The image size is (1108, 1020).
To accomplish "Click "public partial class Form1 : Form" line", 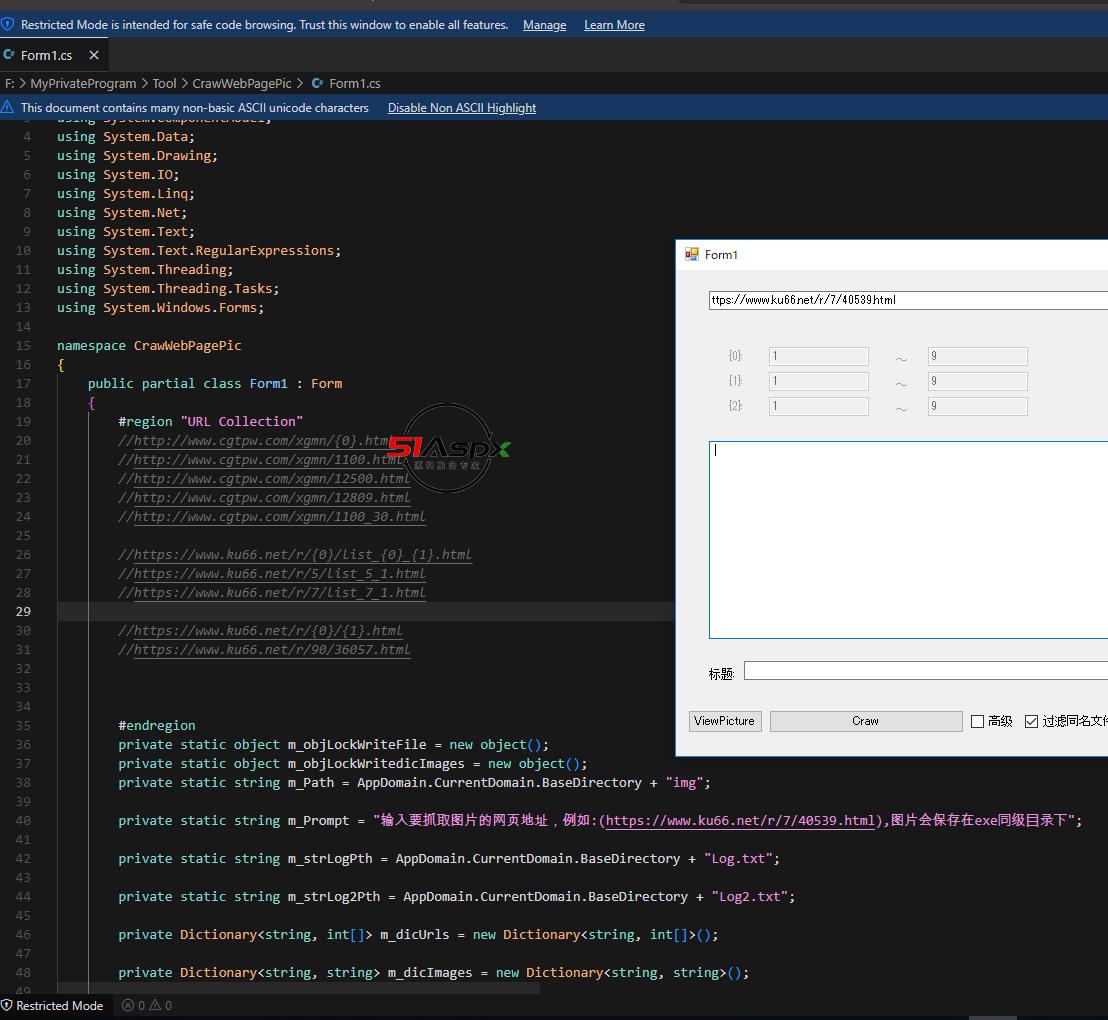I will 215,384.
